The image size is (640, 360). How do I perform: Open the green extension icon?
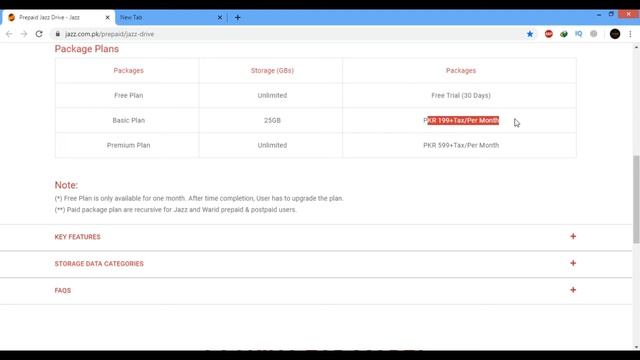[x=564, y=34]
